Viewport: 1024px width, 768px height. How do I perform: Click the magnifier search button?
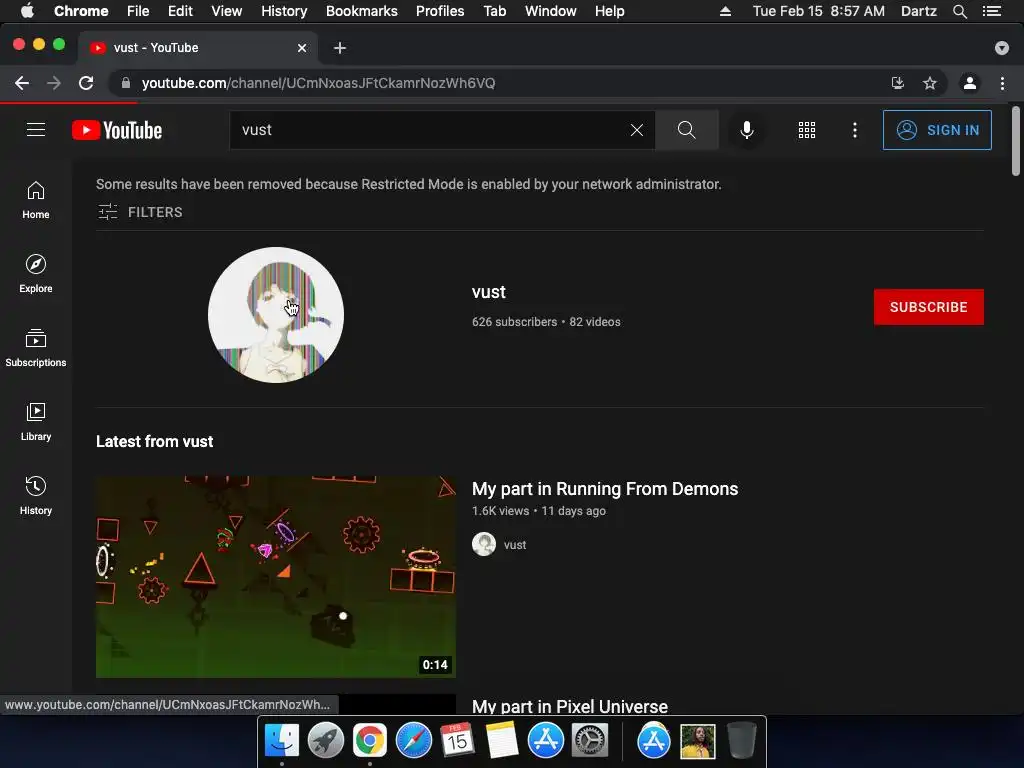click(x=686, y=130)
